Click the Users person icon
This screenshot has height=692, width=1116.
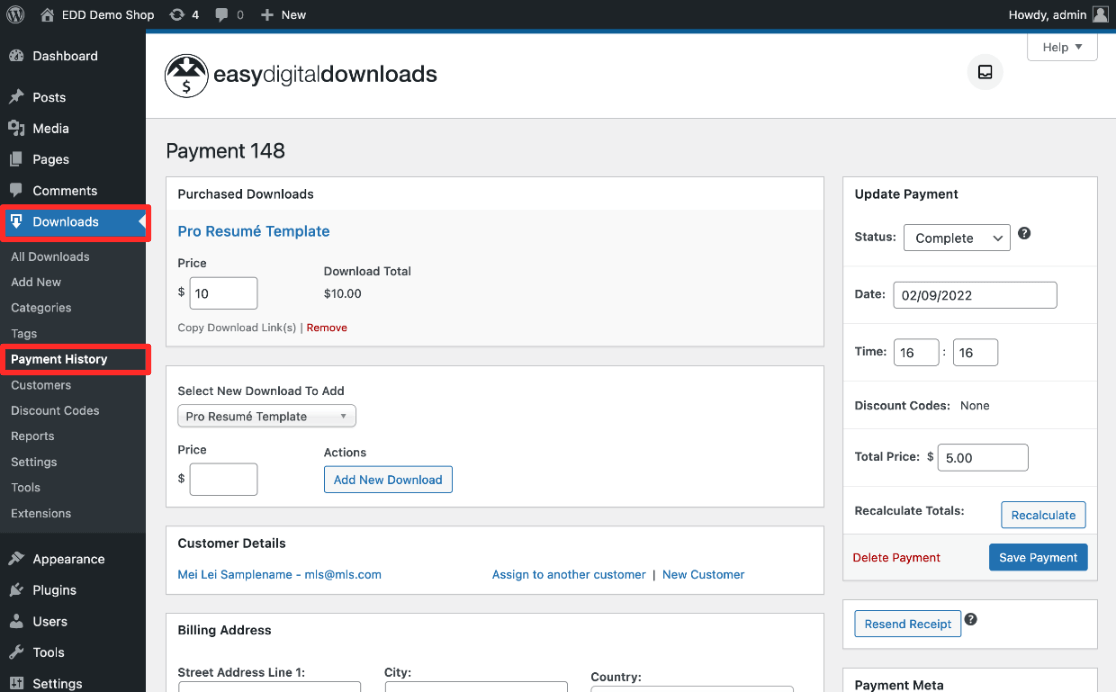pyautogui.click(x=16, y=621)
